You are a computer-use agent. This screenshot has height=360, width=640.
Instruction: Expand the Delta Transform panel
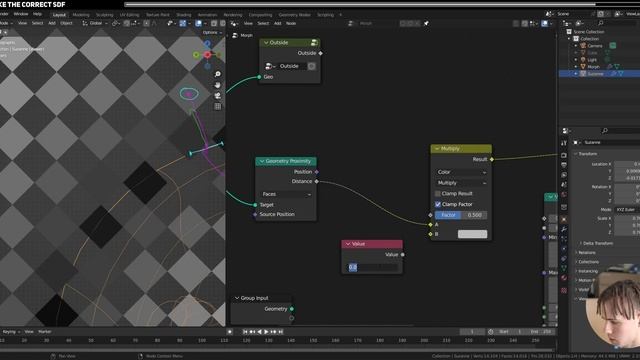pyautogui.click(x=598, y=243)
